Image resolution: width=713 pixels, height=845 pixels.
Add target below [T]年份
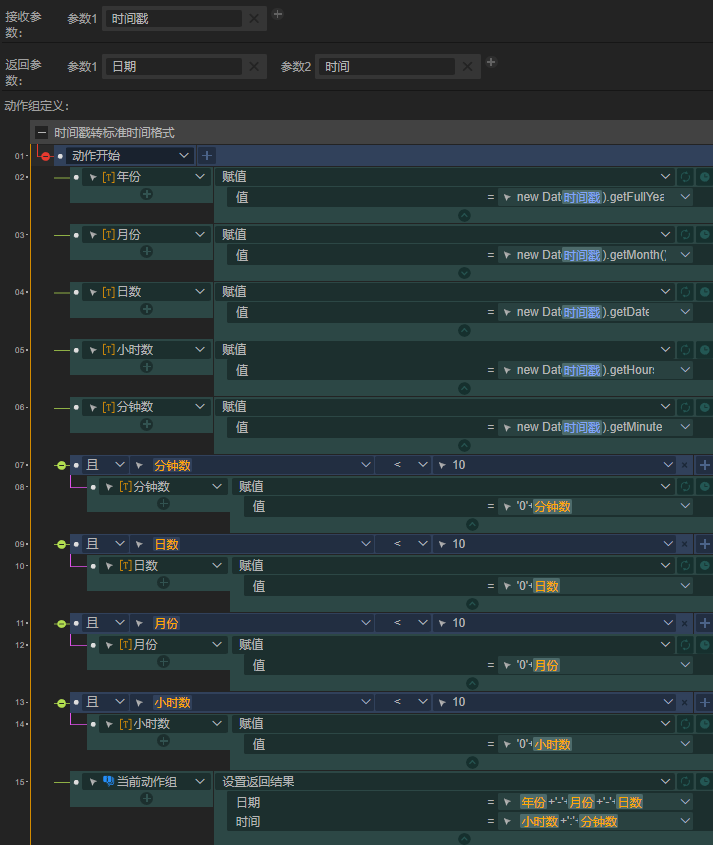[147, 194]
